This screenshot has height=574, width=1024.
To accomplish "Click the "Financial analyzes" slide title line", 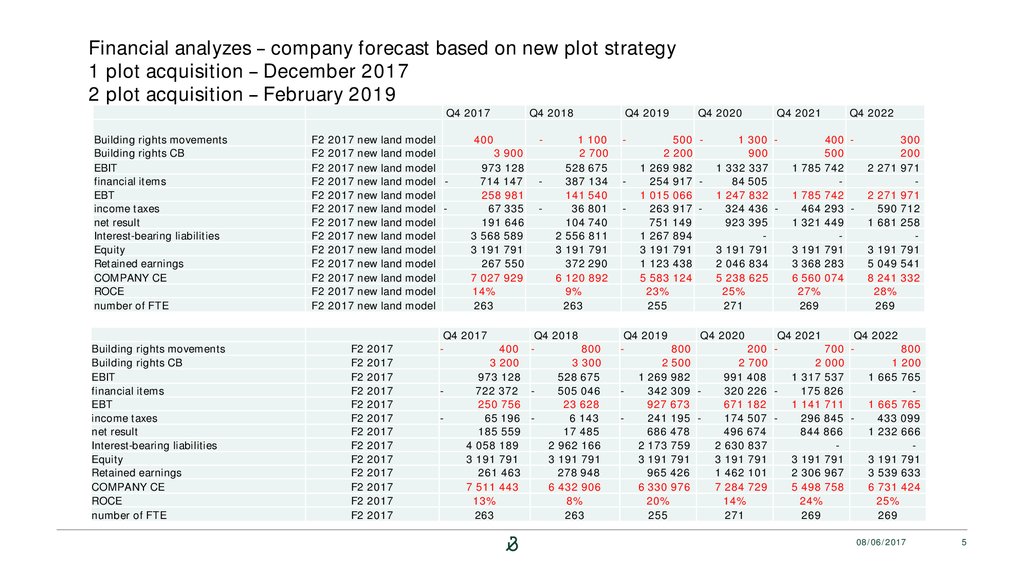I will point(382,49).
